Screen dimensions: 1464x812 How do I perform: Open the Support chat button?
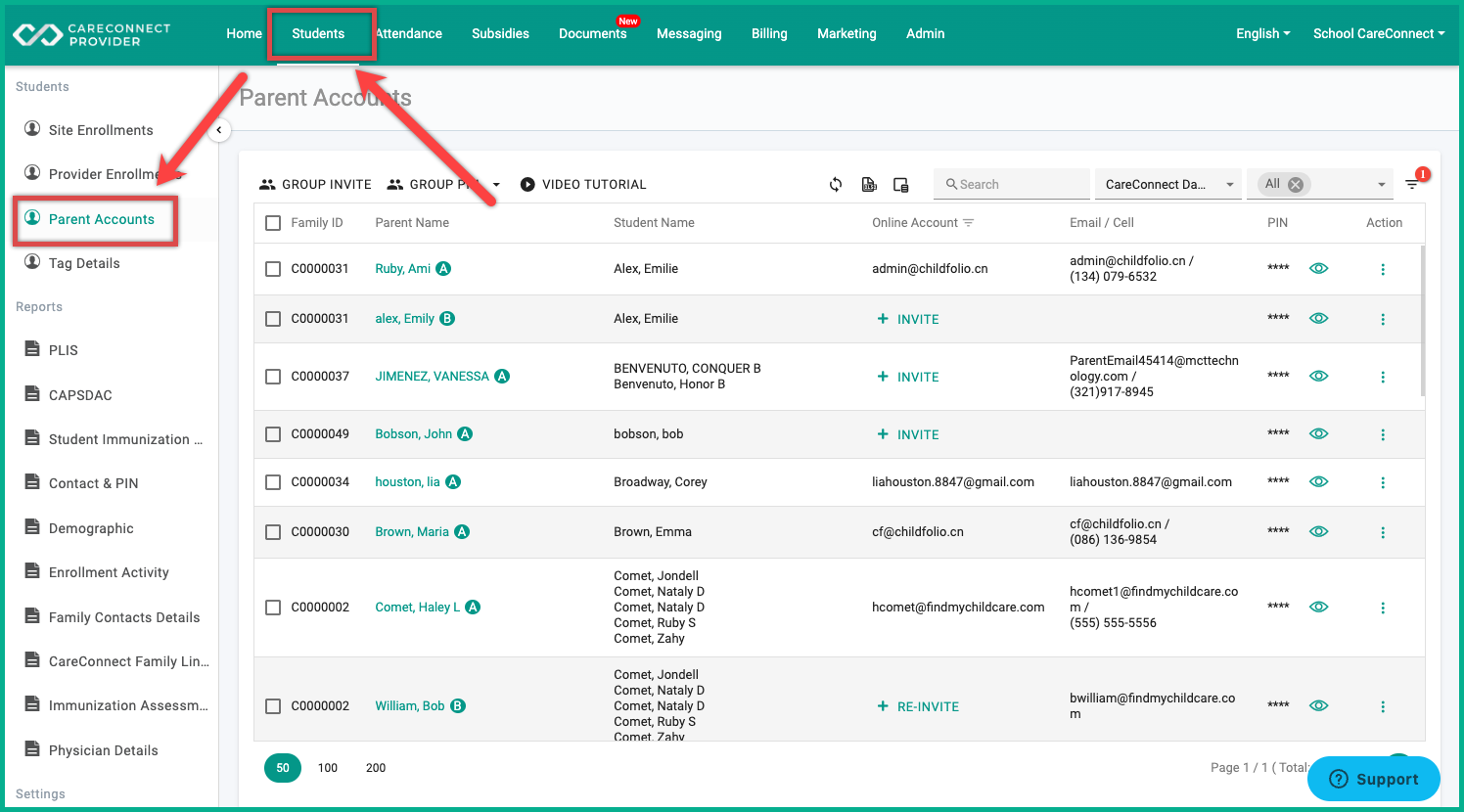pyautogui.click(x=1374, y=779)
